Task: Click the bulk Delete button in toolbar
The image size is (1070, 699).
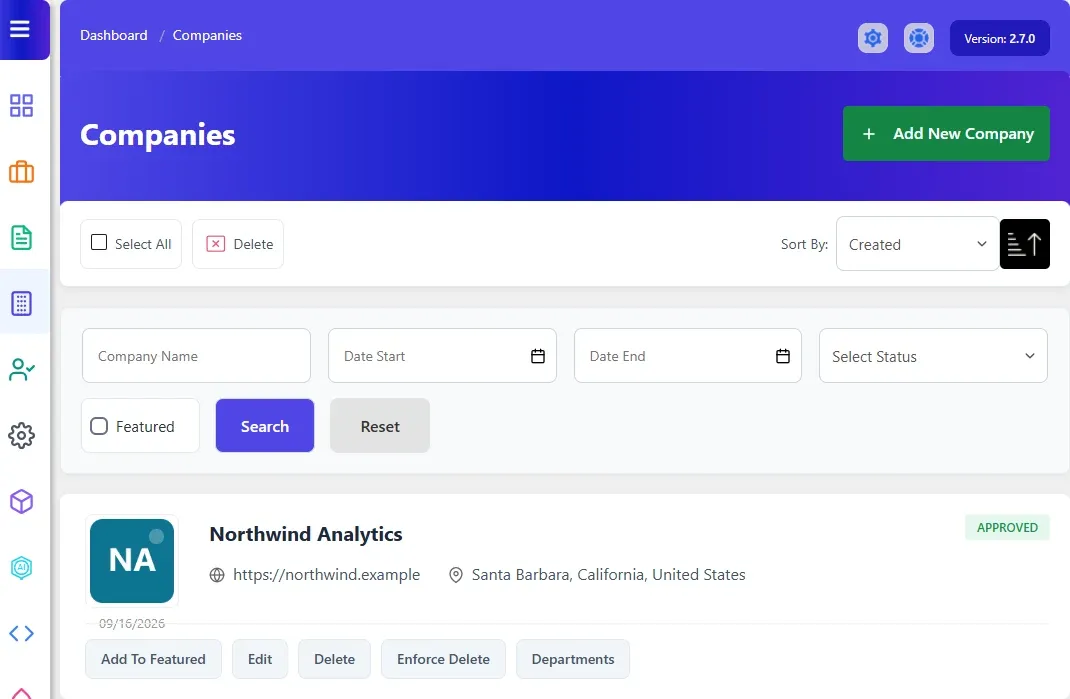Action: click(238, 244)
